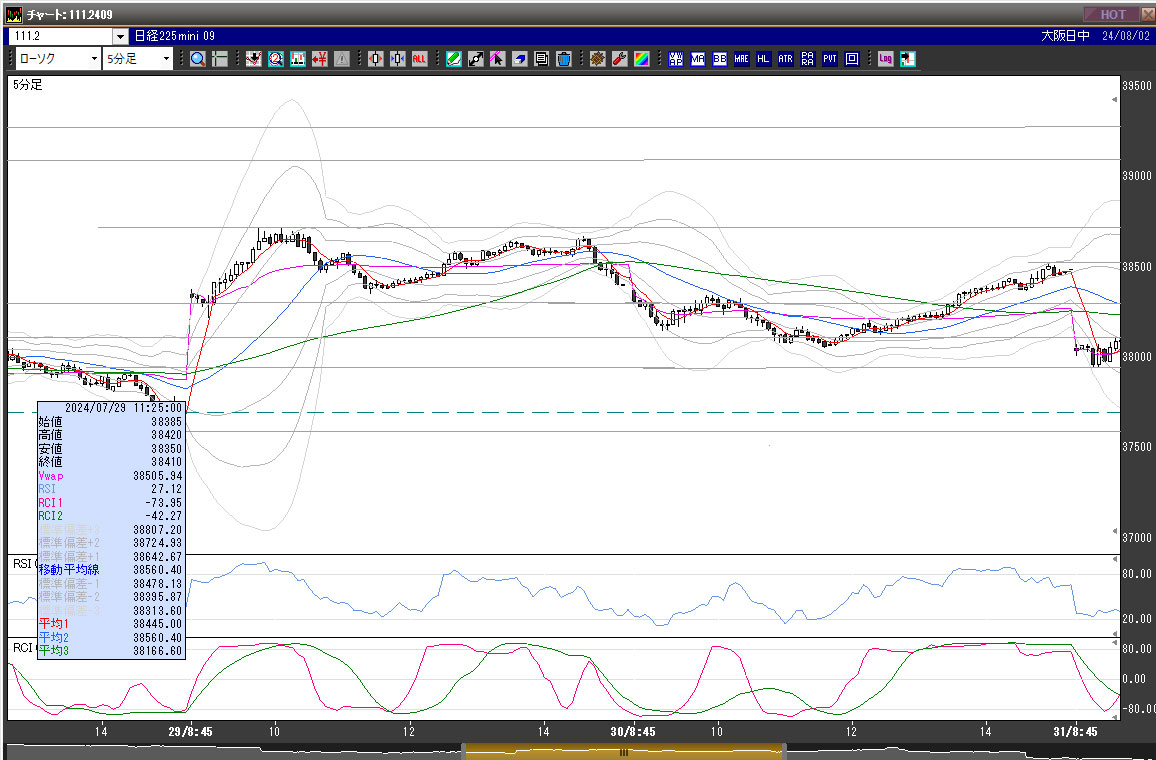Click the 5分足 label inside the chart

coord(28,85)
